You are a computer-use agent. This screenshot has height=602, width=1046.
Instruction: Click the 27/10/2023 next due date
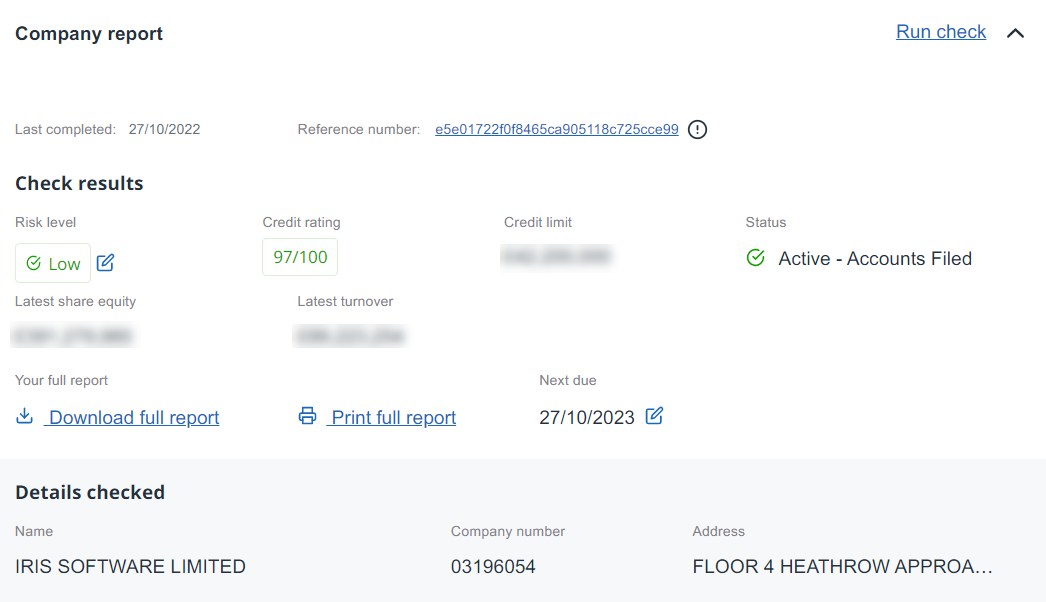click(586, 418)
